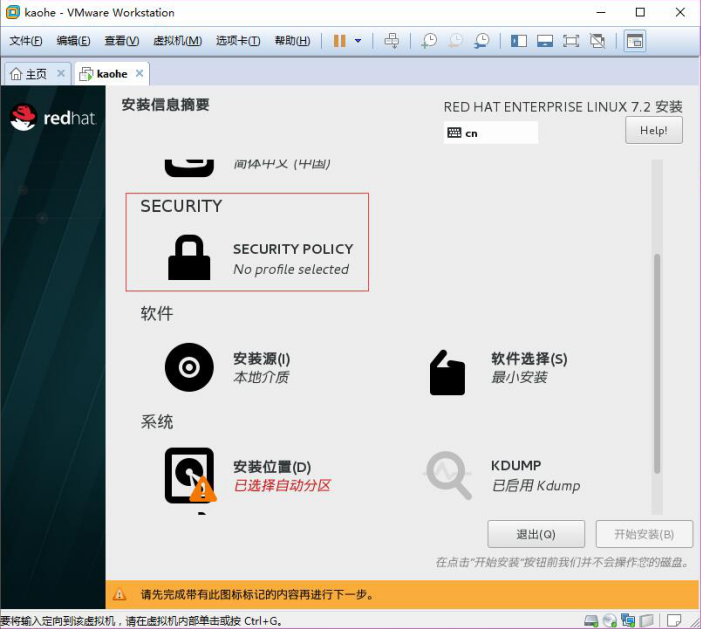Click the sound card status bar icon
Image resolution: width=701 pixels, height=629 pixels.
pyautogui.click(x=646, y=620)
